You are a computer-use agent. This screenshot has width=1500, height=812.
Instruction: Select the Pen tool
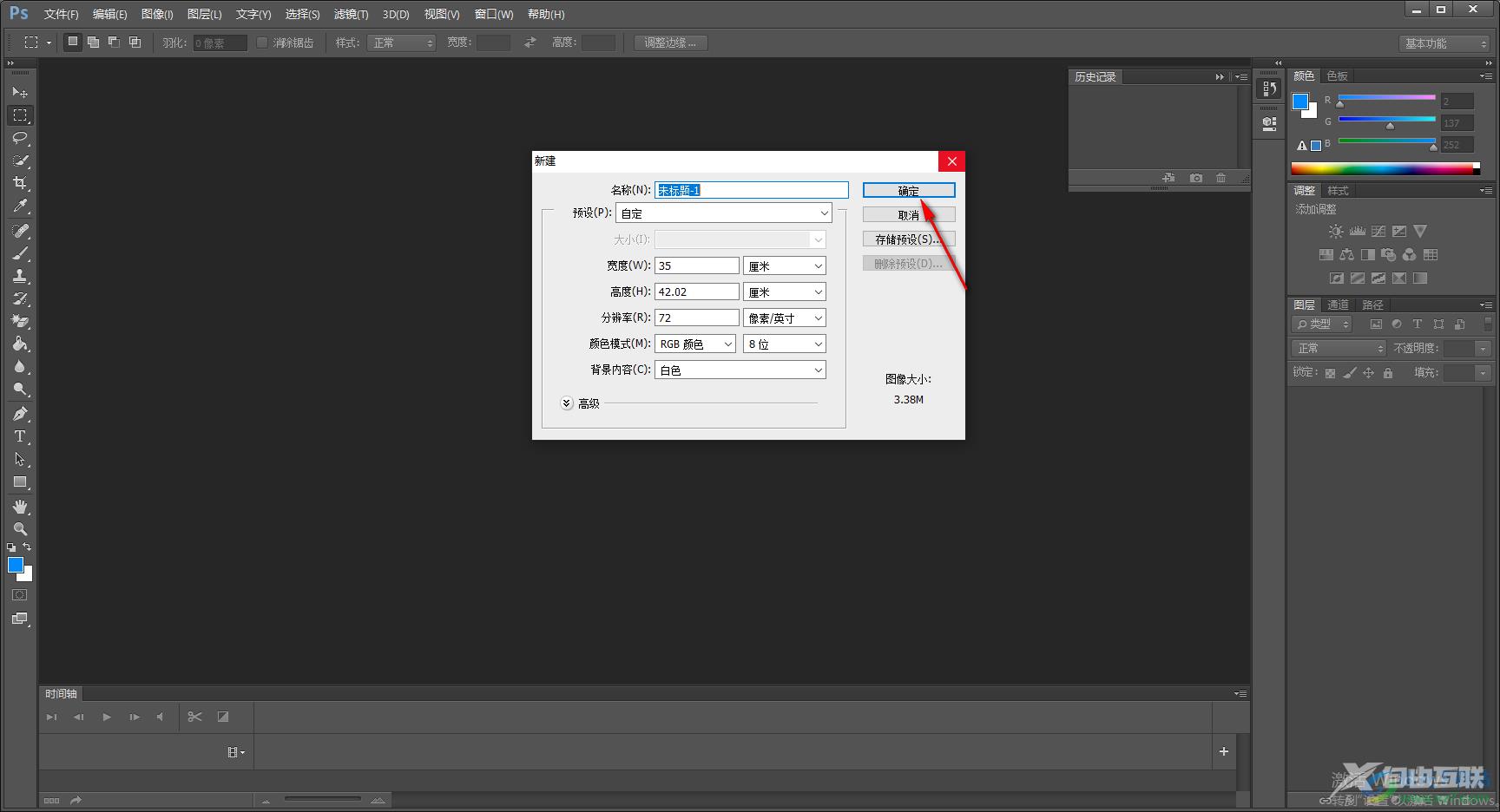tap(20, 414)
